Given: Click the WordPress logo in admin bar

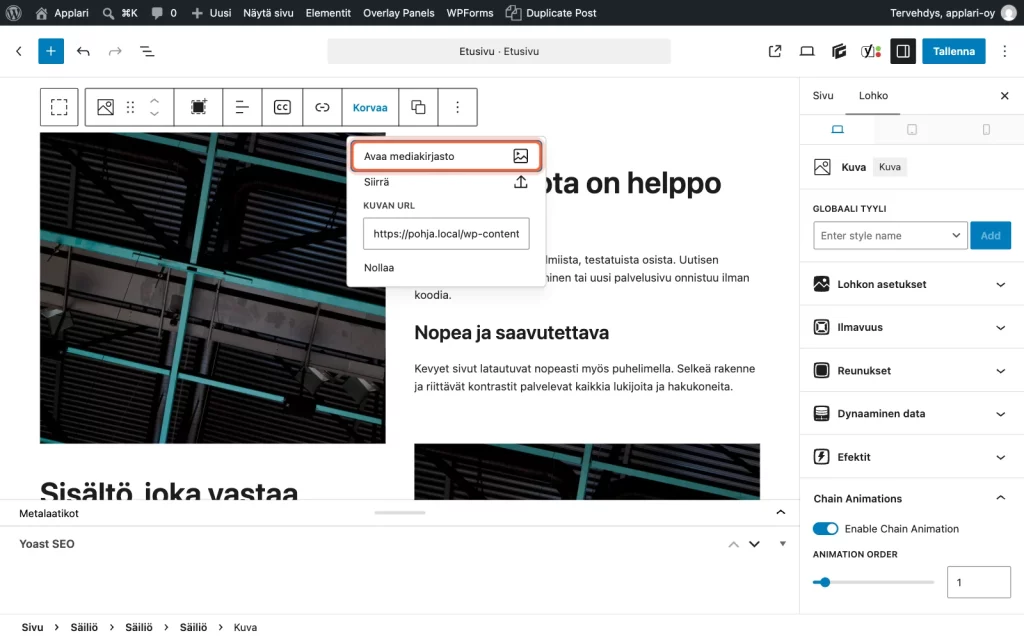Looking at the screenshot, I should click(13, 12).
